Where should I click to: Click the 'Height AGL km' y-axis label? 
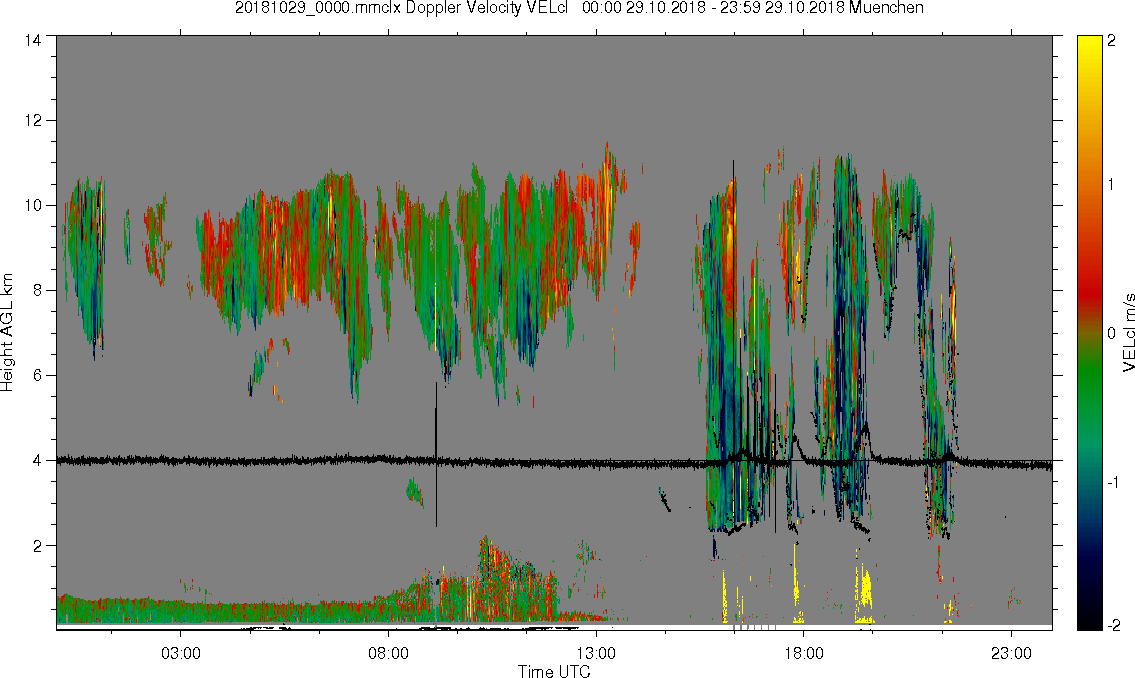click(7, 332)
